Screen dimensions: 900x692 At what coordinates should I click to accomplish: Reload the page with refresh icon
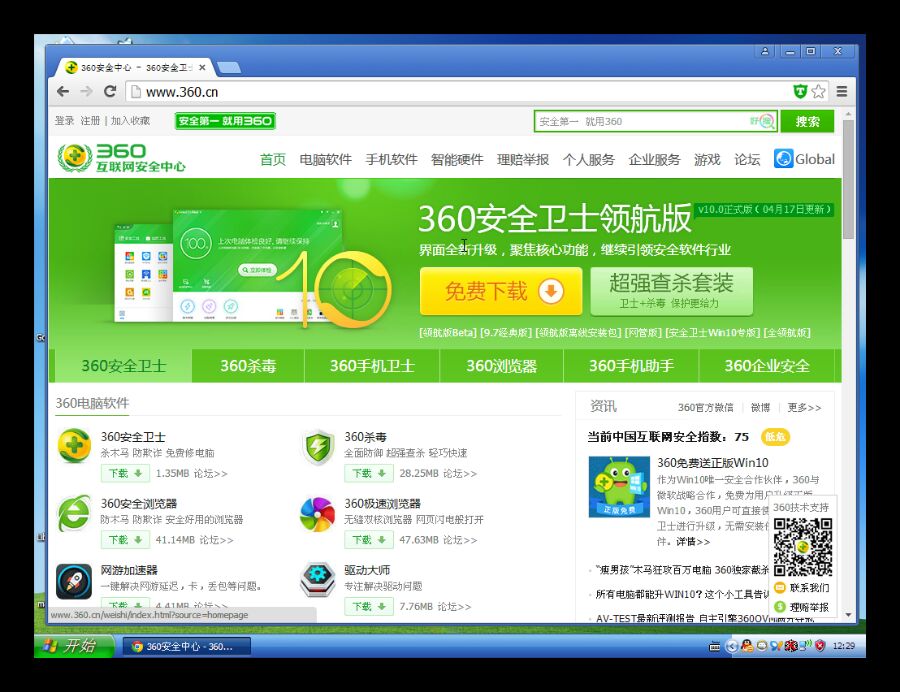pyautogui.click(x=110, y=91)
